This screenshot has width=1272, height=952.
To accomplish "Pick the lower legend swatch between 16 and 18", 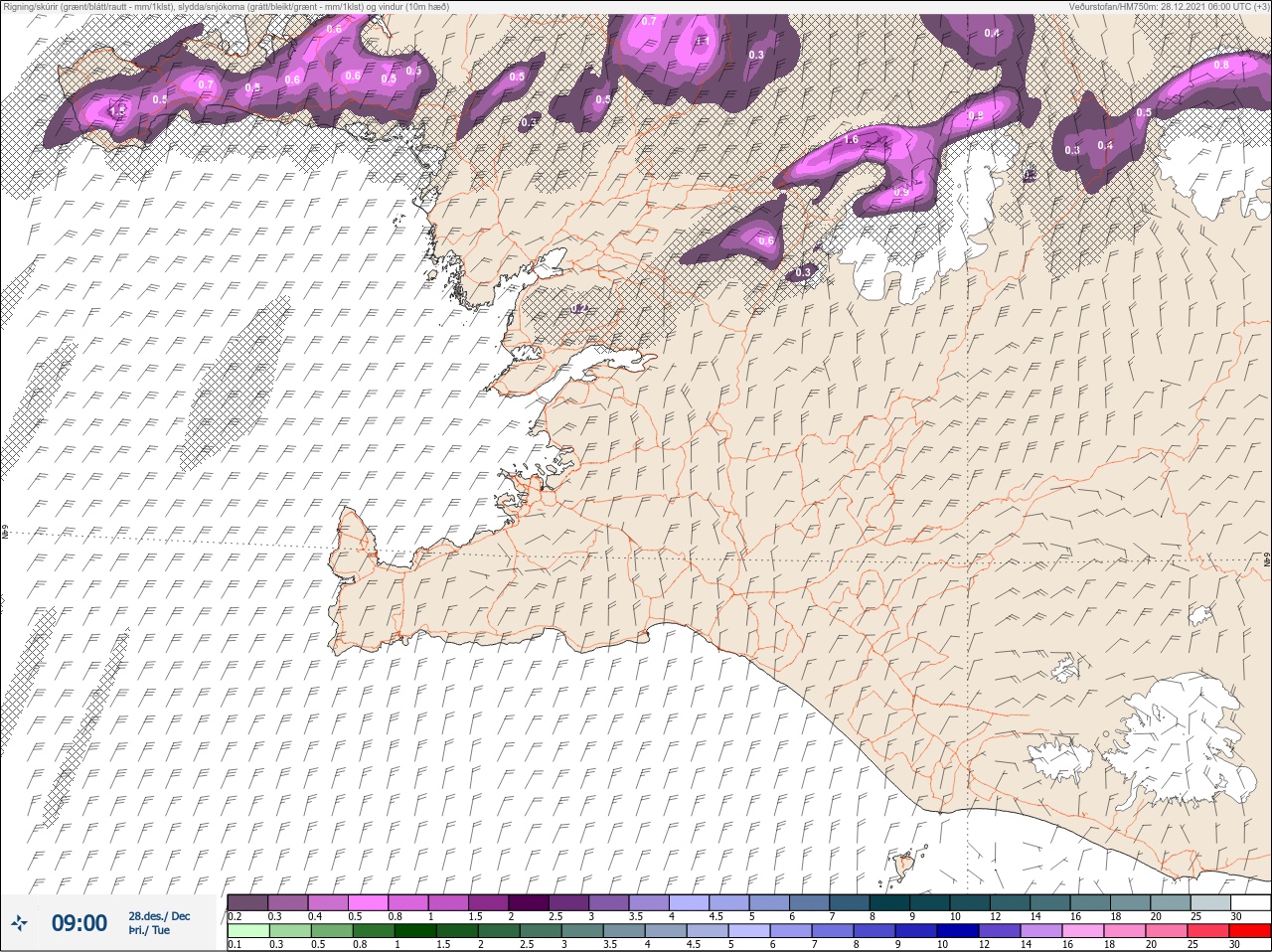I will tap(1085, 931).
